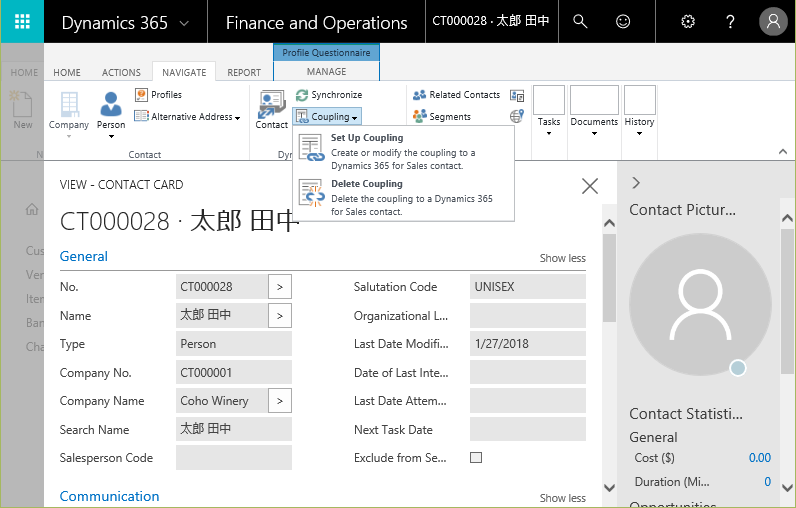Click the Salutation Code field
The width and height of the screenshot is (796, 508).
[528, 287]
